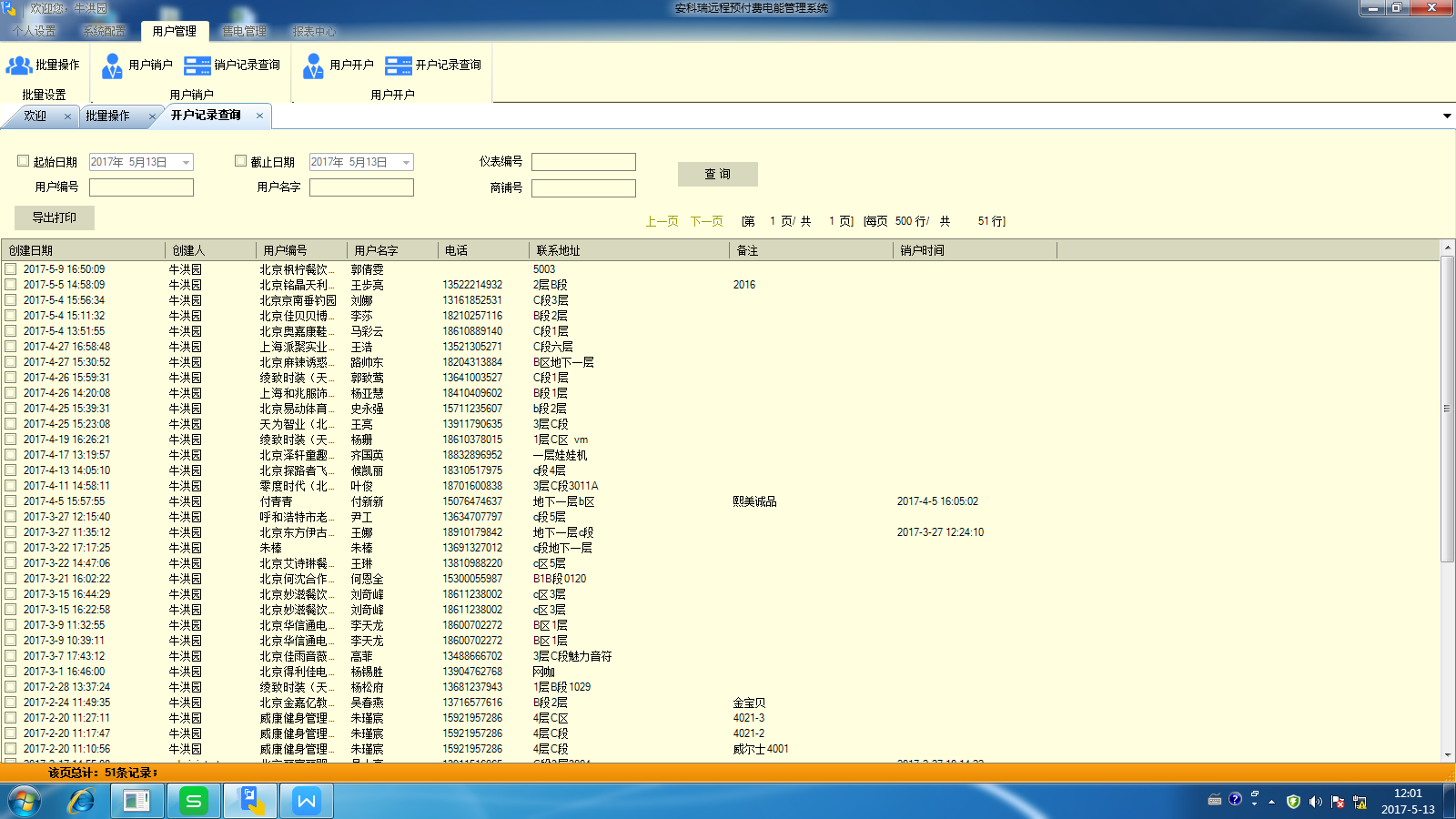The width and height of the screenshot is (1456, 819).
Task: Close the 开户记录查询 tab
Action: [x=259, y=116]
